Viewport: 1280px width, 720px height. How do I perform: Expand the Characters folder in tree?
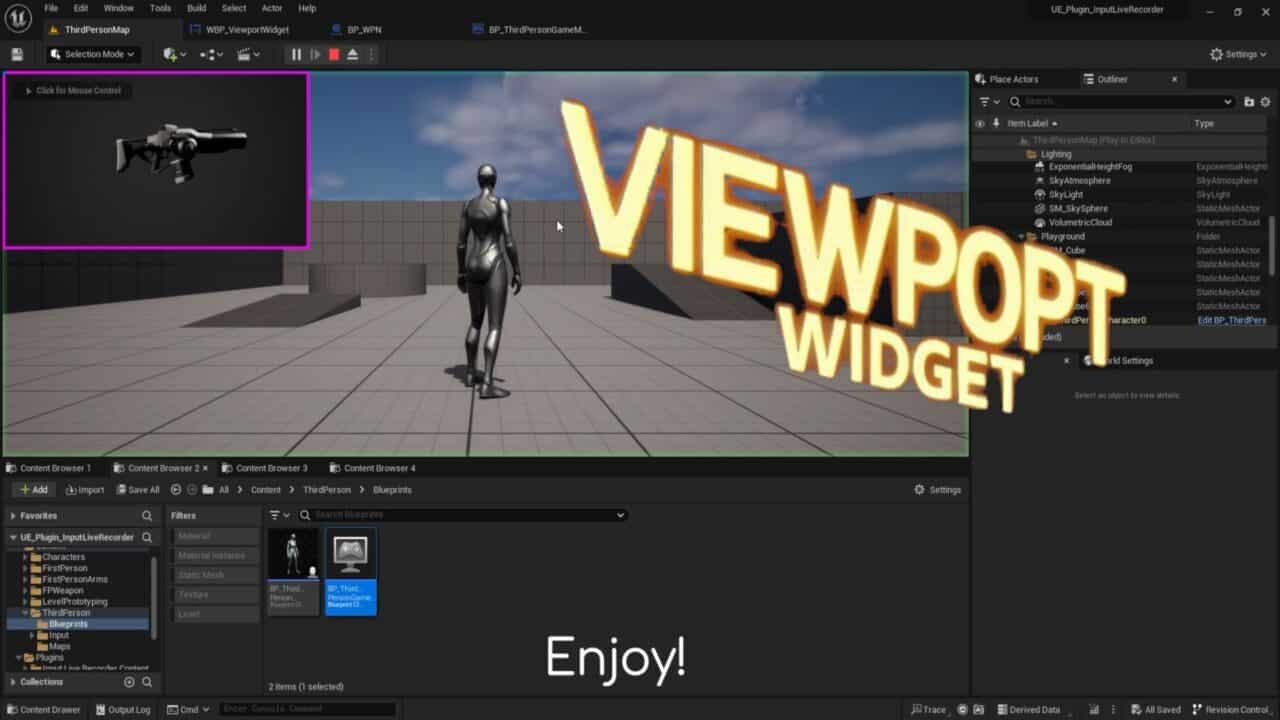[x=26, y=557]
